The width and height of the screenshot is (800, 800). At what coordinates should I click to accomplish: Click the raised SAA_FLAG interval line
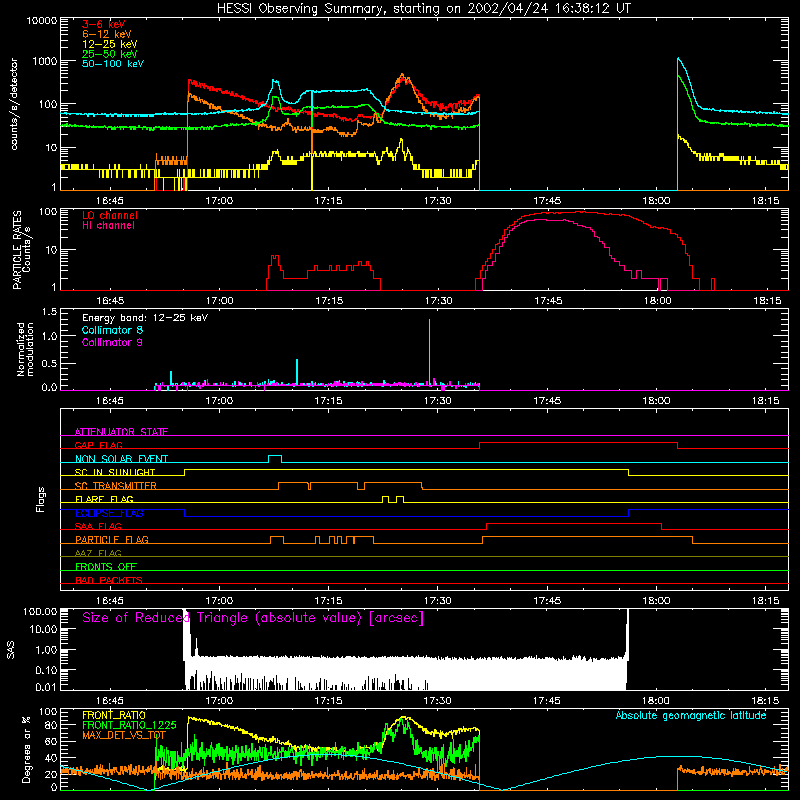(x=574, y=523)
